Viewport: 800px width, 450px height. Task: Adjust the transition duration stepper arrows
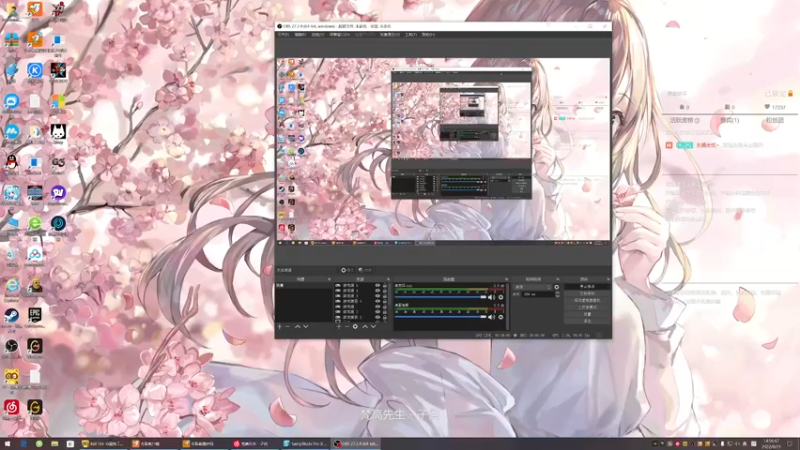point(558,294)
